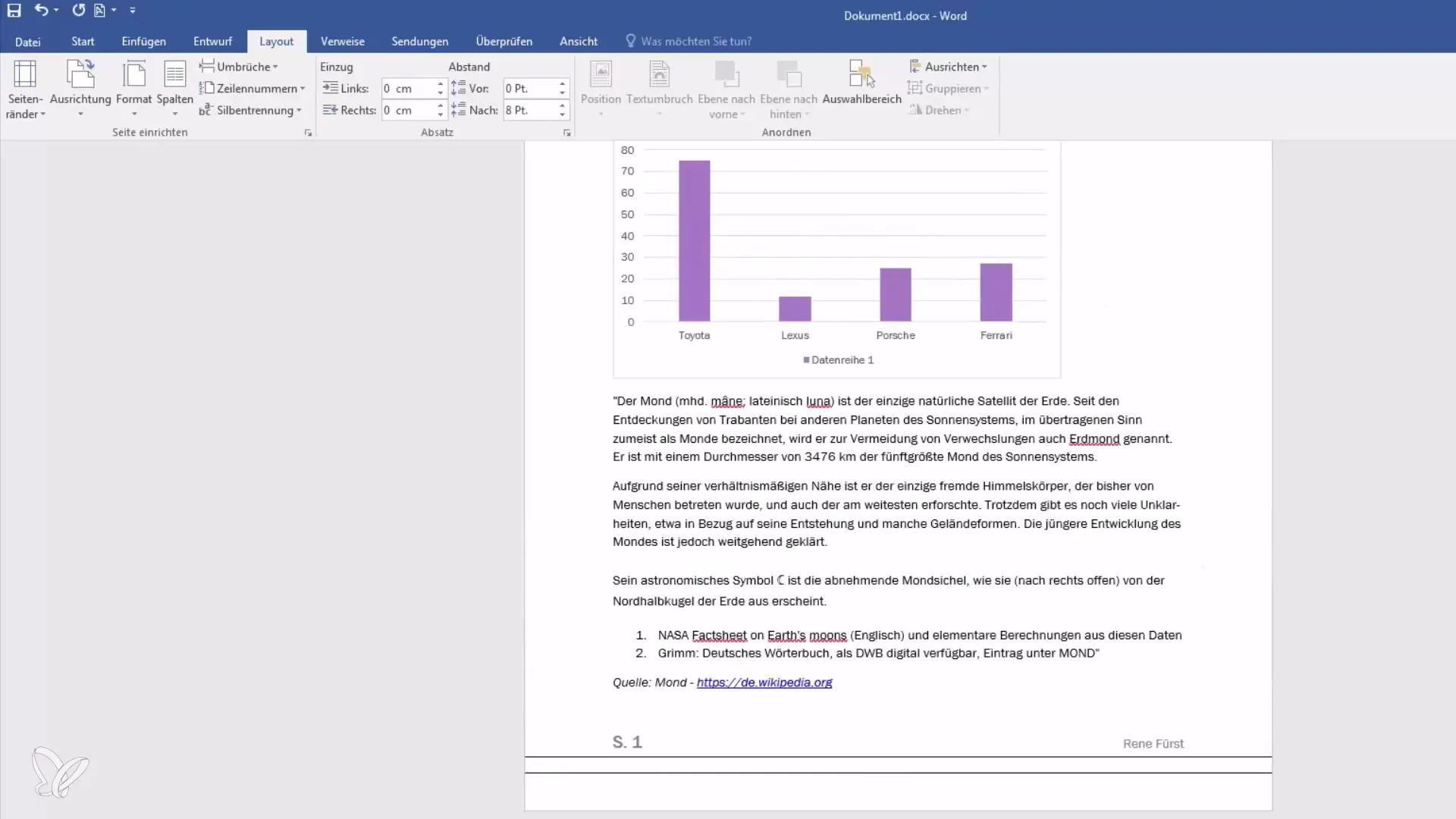This screenshot has width=1456, height=819.
Task: Decrease the Nach spacing value
Action: (563, 115)
